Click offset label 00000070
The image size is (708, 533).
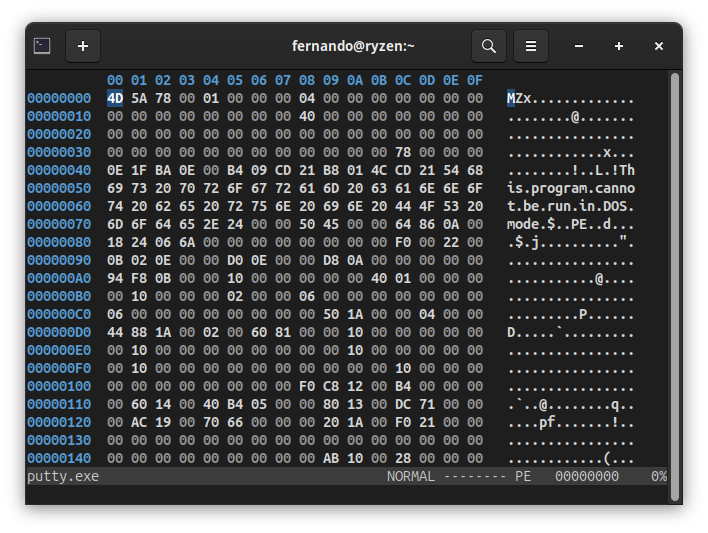[x=59, y=224]
